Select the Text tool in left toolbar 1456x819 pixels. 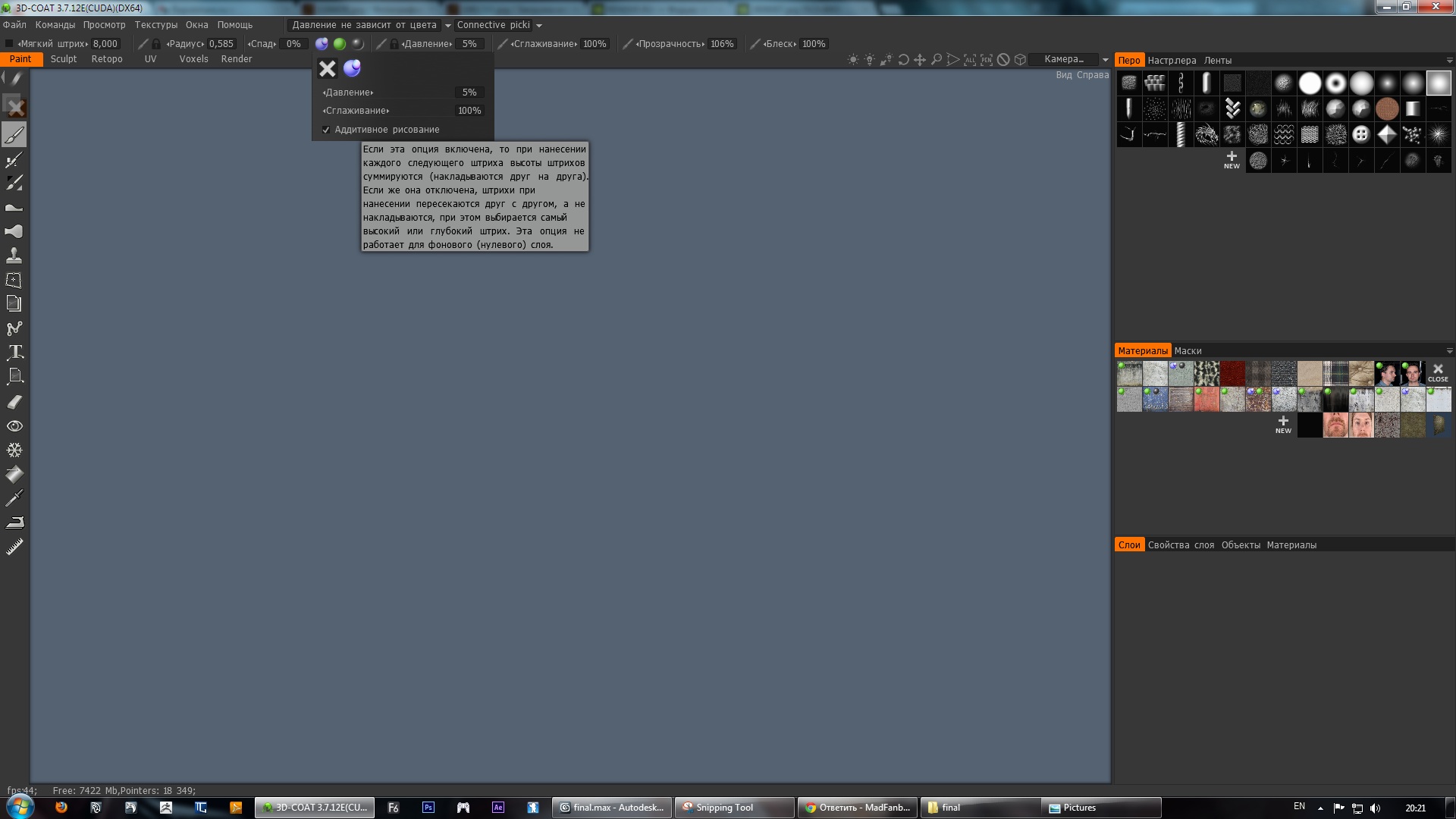coord(14,353)
